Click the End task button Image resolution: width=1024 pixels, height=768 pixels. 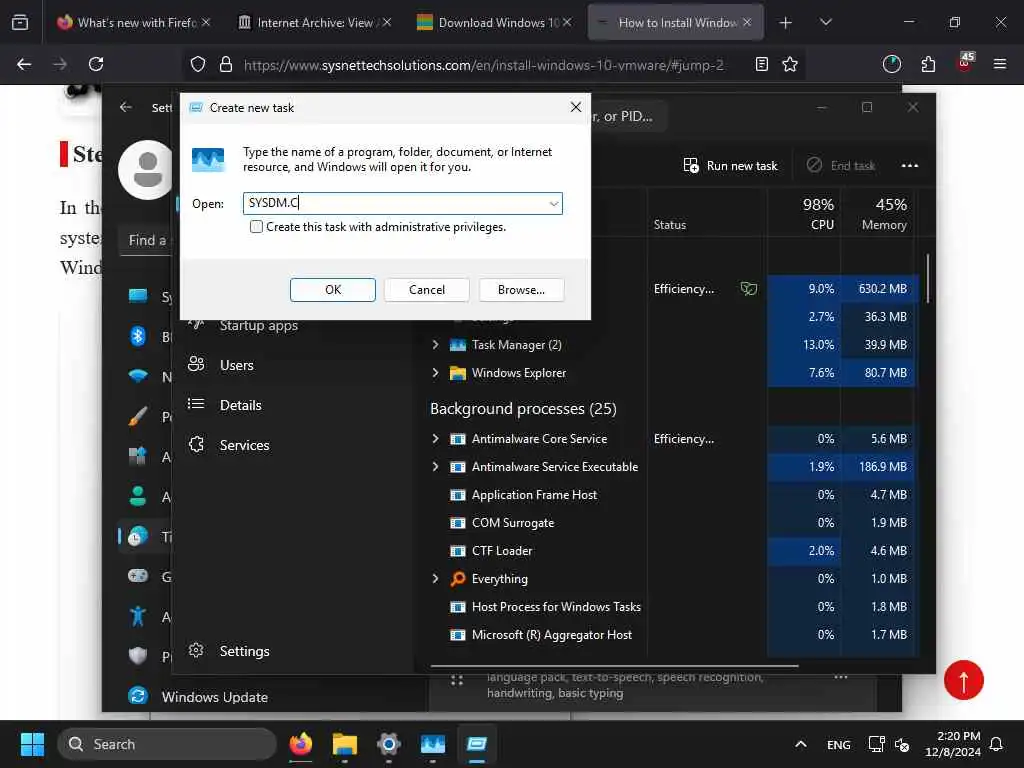click(841, 165)
